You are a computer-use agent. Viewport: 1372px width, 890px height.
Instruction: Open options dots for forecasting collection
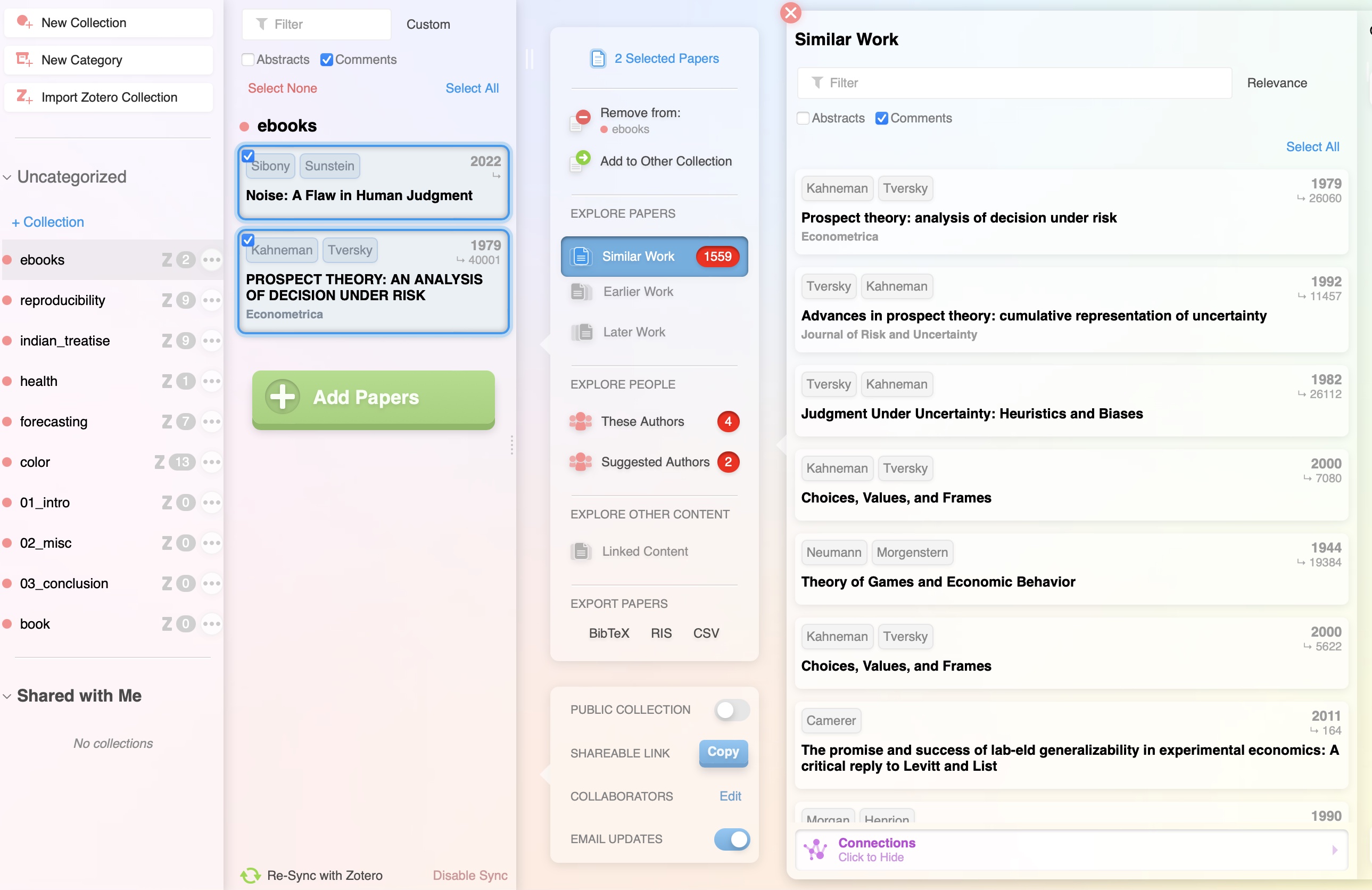coord(212,422)
